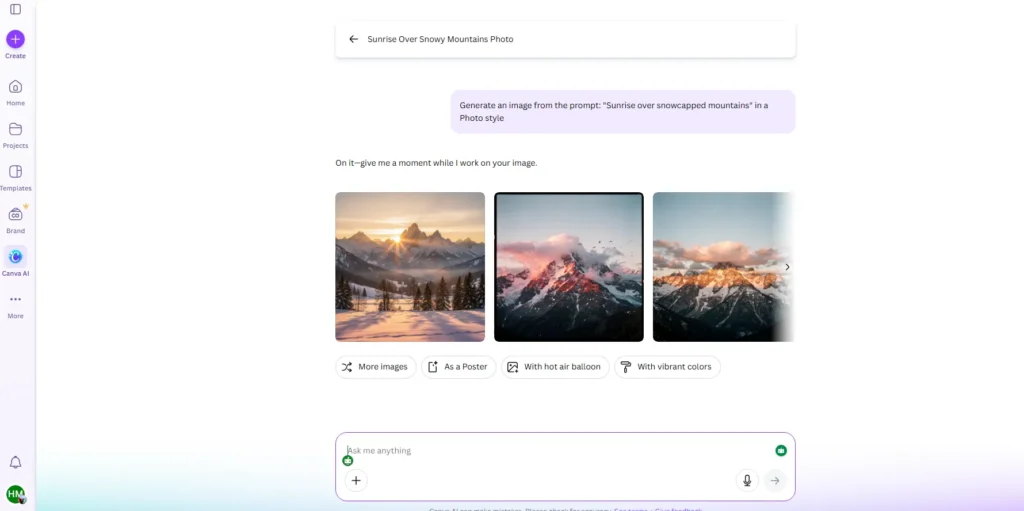Click the As a Poster suggestion
1024x511 pixels.
[458, 367]
